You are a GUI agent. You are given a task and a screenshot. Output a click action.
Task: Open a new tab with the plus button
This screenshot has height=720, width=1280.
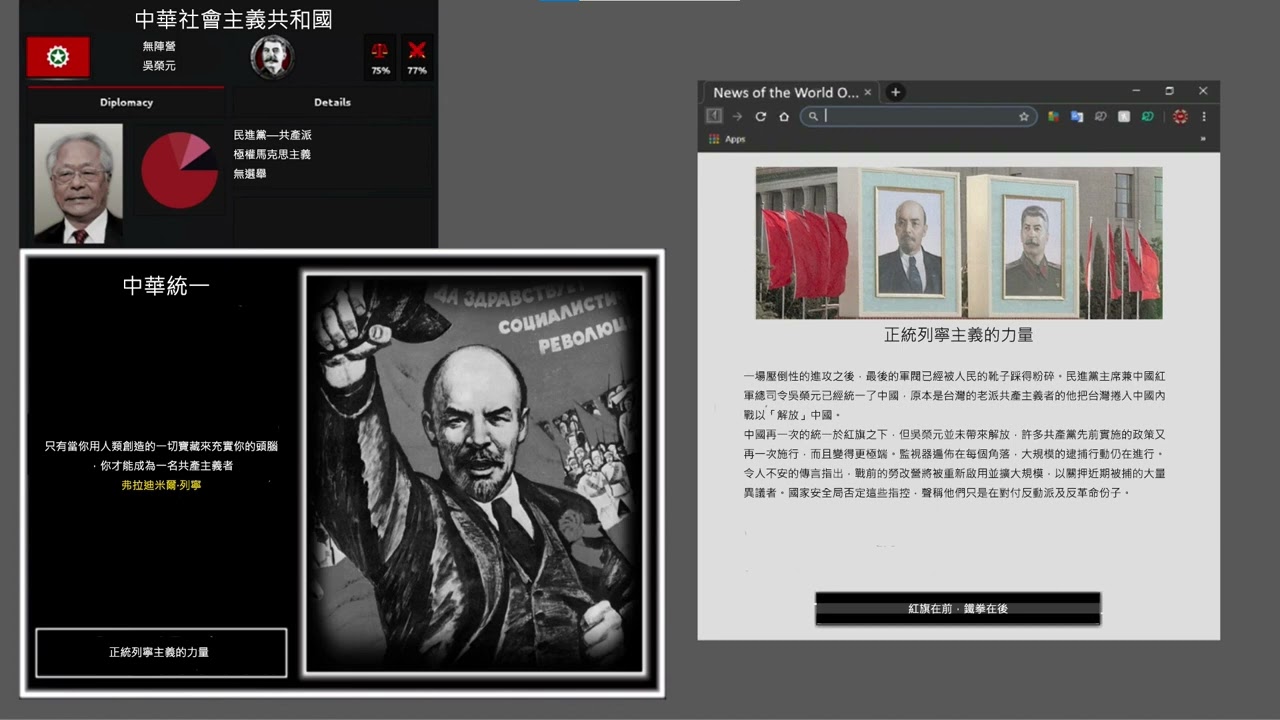pos(896,92)
